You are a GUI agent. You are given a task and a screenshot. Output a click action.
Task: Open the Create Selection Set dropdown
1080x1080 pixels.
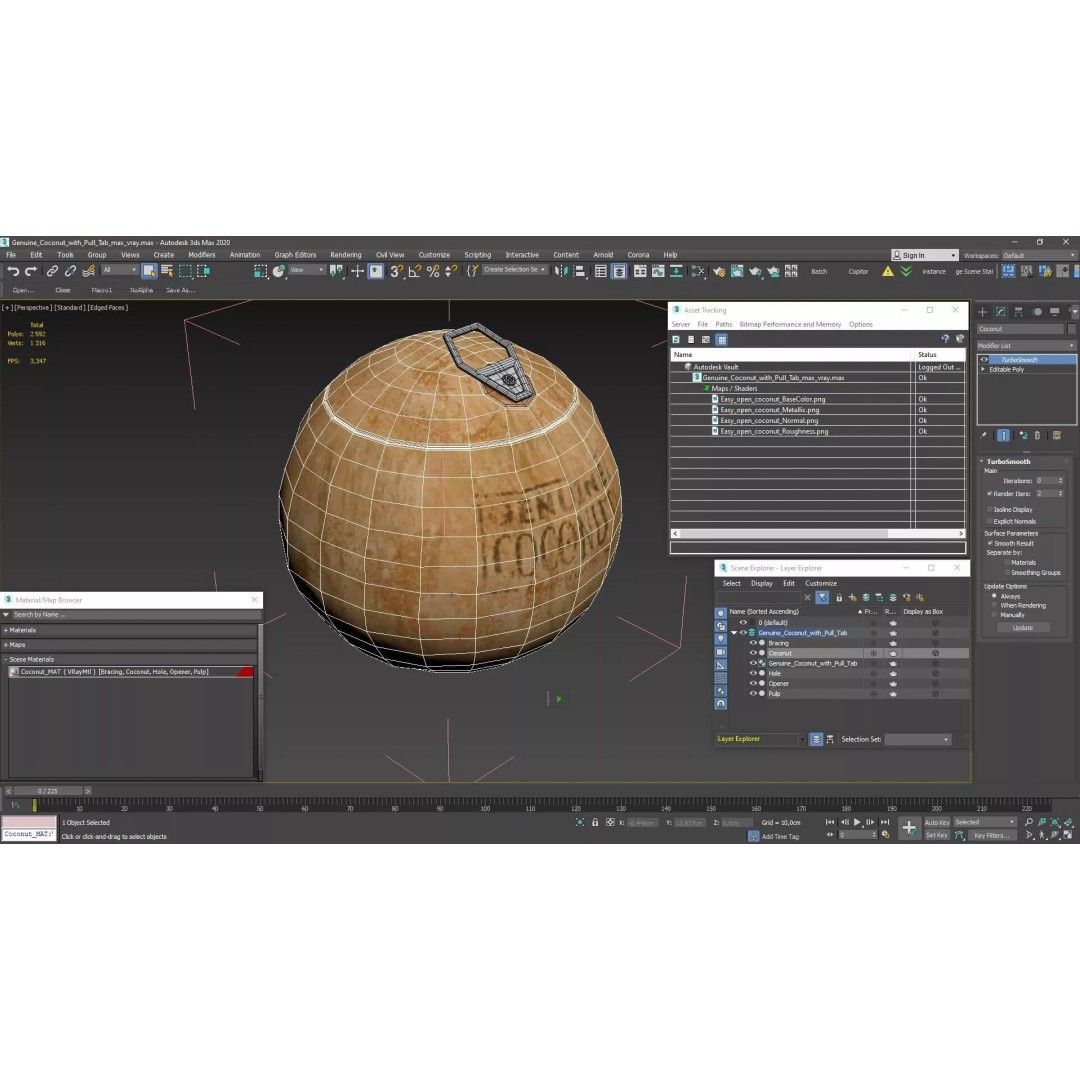coord(515,270)
